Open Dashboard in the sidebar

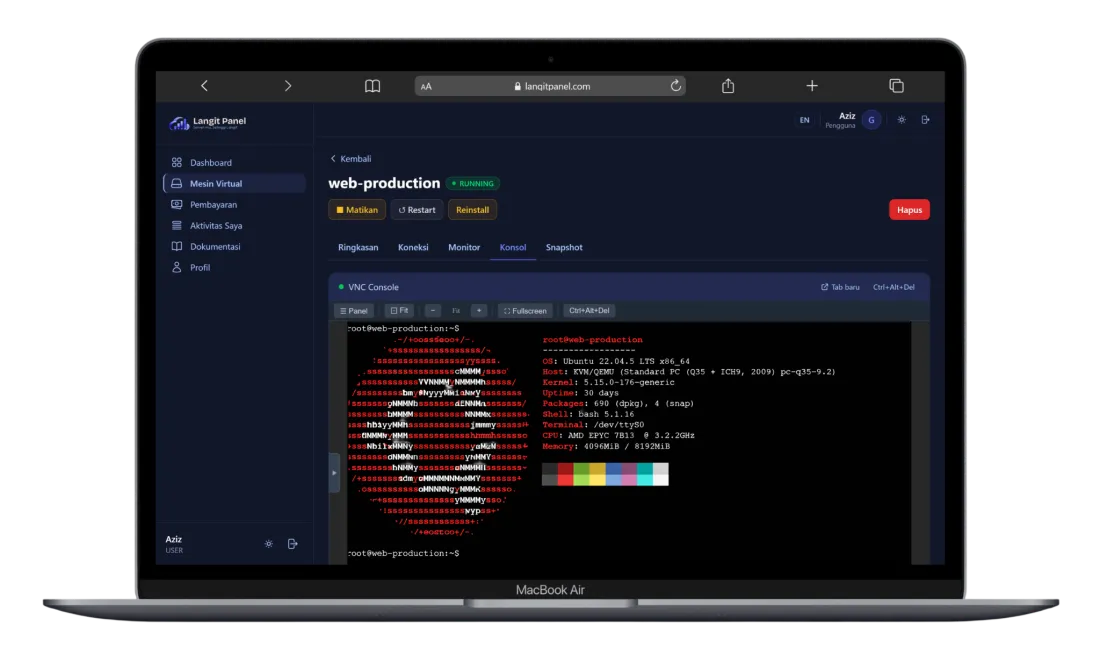click(x=234, y=162)
